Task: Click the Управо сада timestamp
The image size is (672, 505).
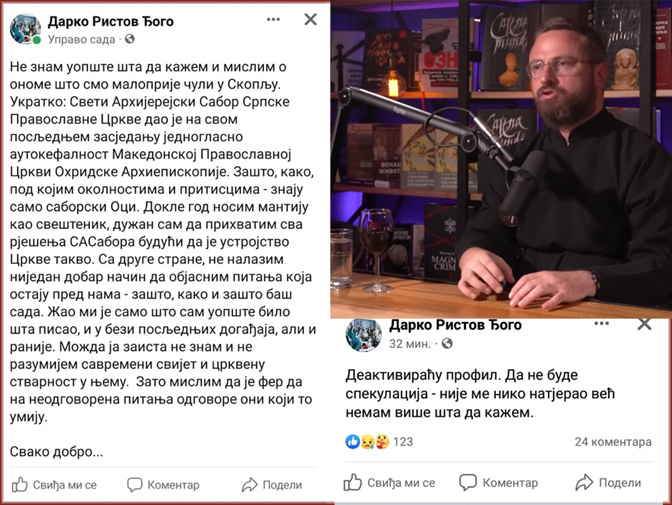Action: (x=81, y=39)
